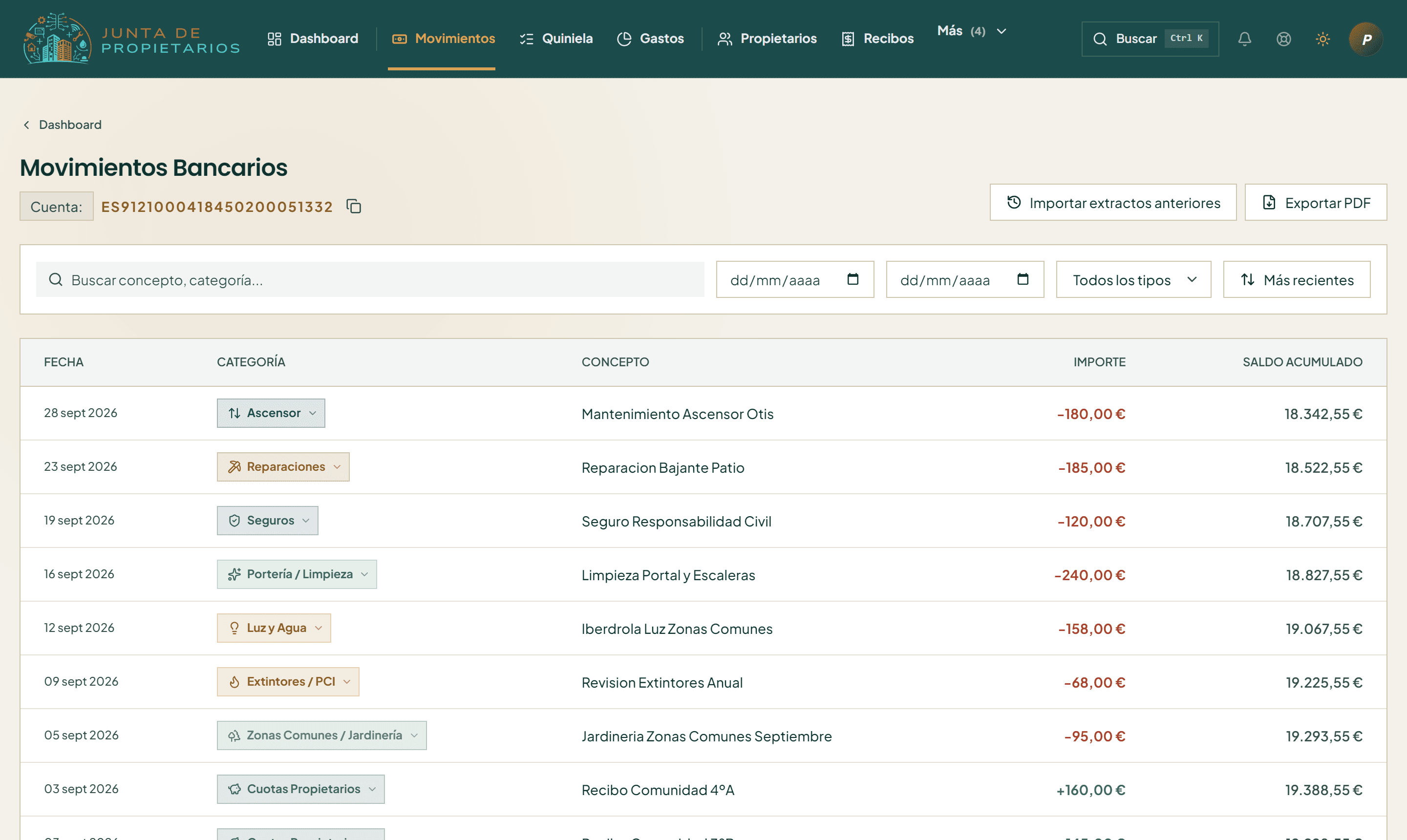Click the shield icon in Seguros tag
The height and width of the screenshot is (840, 1407).
pos(234,521)
